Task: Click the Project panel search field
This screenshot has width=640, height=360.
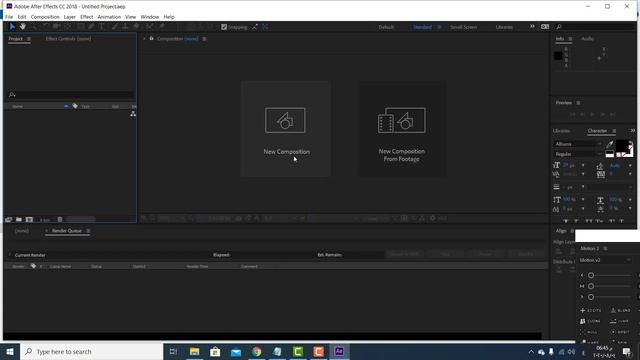Action: [71, 95]
